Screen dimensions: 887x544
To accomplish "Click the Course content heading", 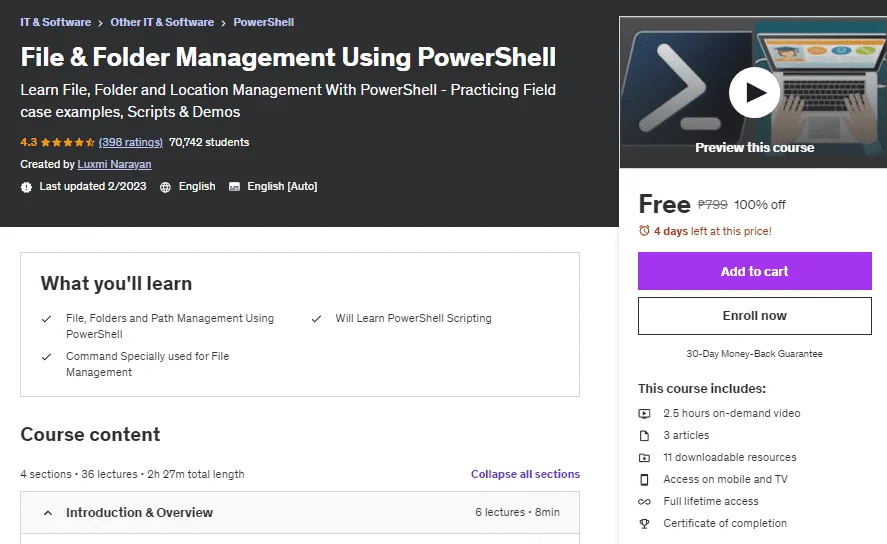I will [91, 434].
